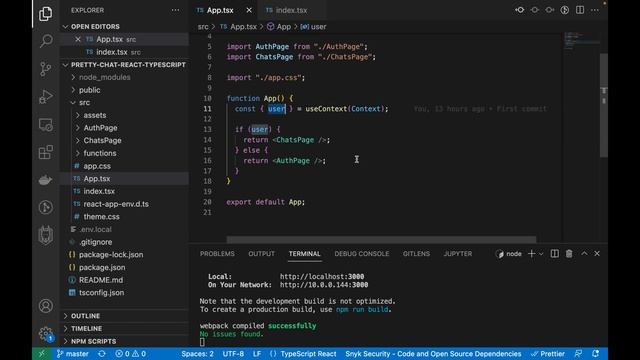Maximize the panel size chevron
Screen dimensions: 640x360
click(x=584, y=254)
